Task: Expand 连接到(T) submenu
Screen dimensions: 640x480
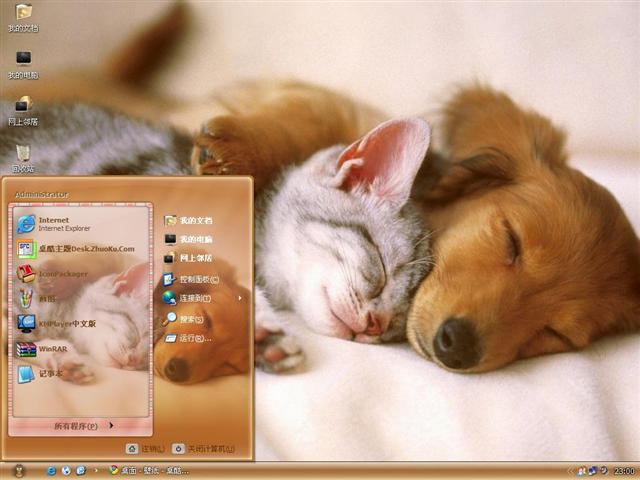Action: click(x=203, y=298)
